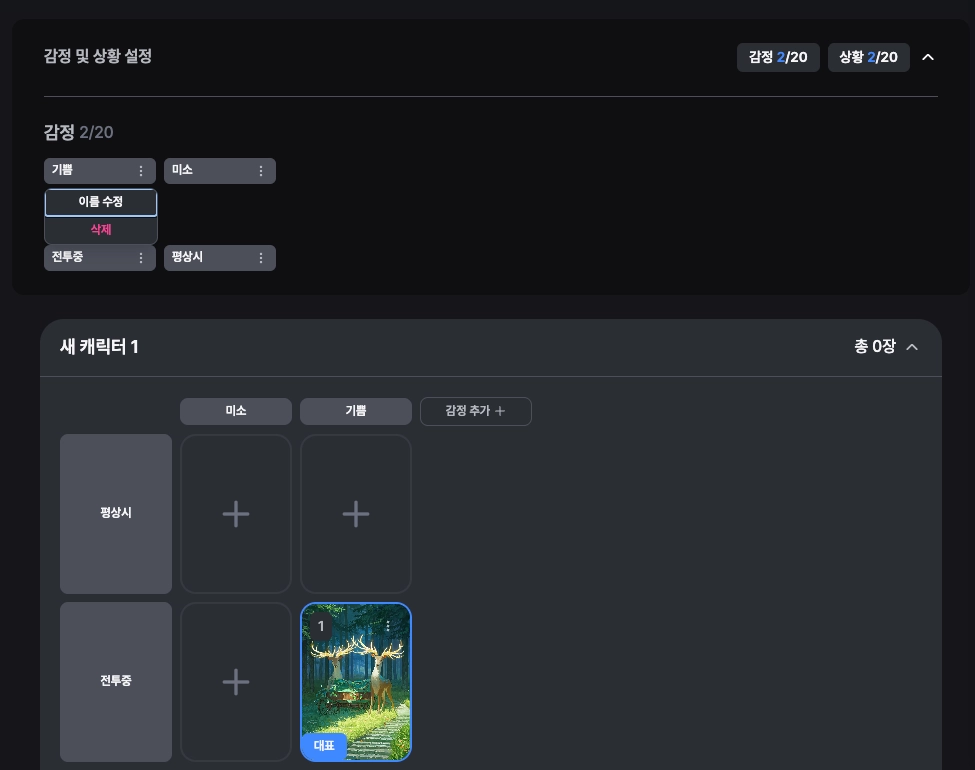Open the deer forest image thumbnail
The height and width of the screenshot is (770, 975).
(356, 682)
